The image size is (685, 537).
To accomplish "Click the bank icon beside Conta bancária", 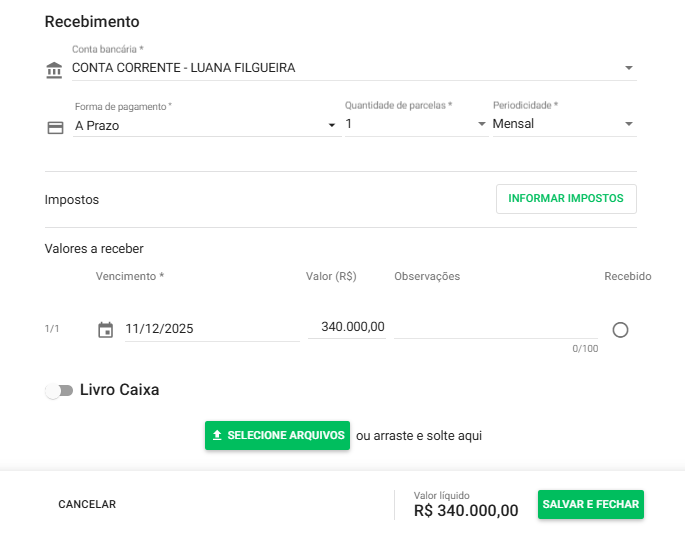I will [54, 70].
